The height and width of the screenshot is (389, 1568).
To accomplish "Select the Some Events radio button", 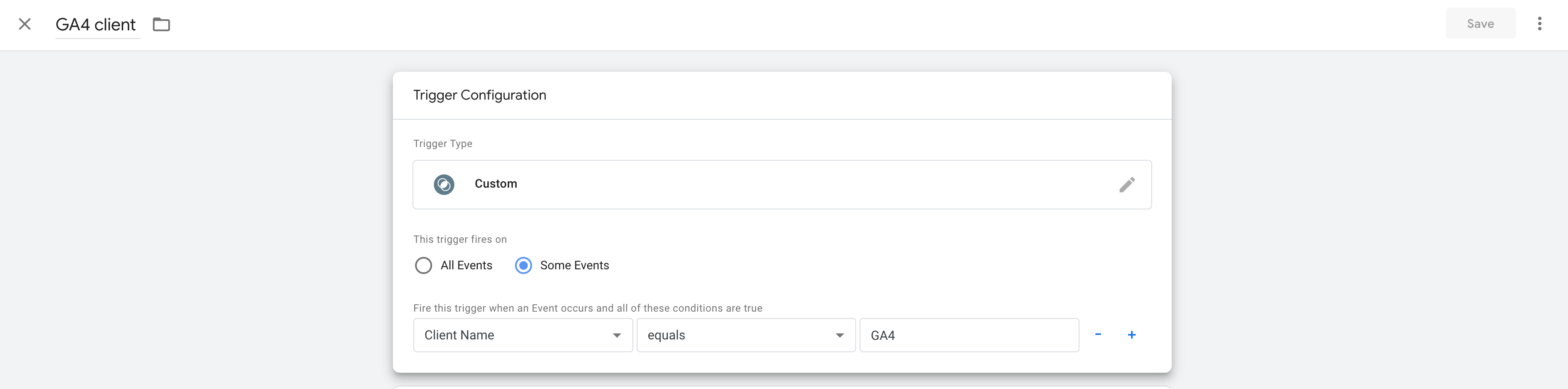I will click(523, 265).
